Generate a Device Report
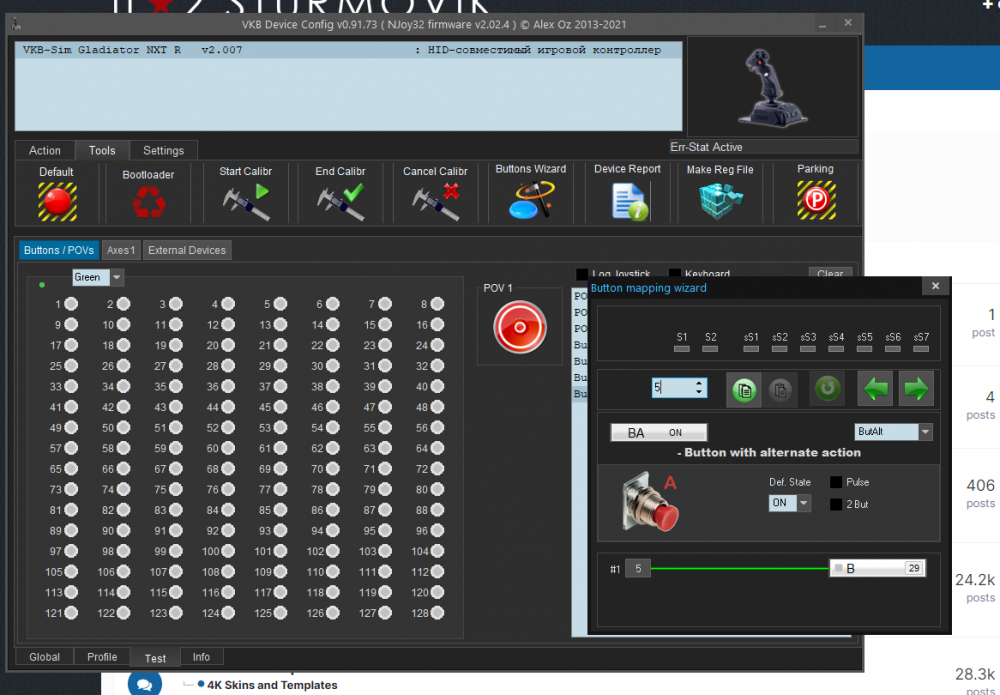 (627, 201)
